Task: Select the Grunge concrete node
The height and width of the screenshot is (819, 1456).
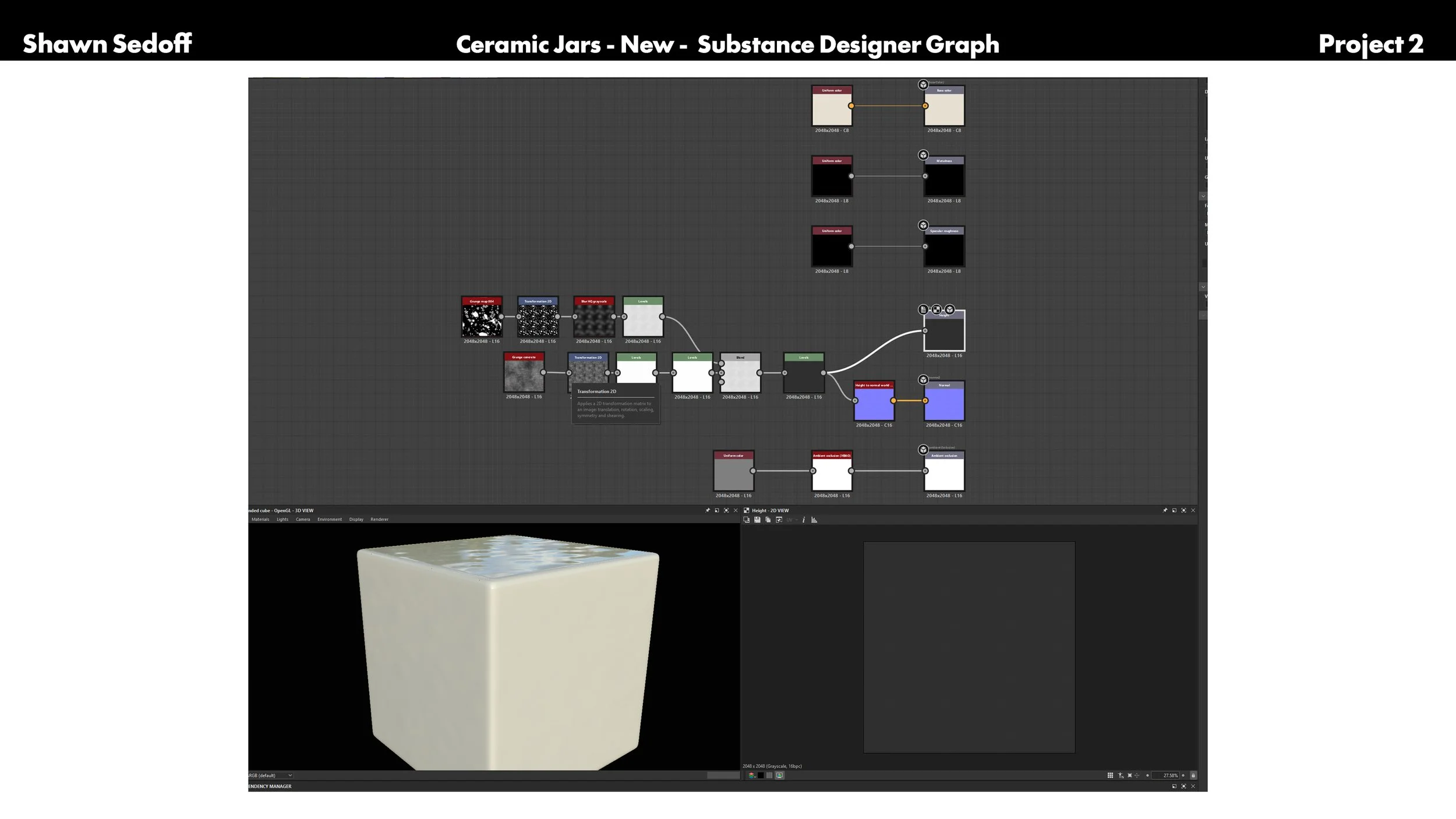Action: pos(524,373)
